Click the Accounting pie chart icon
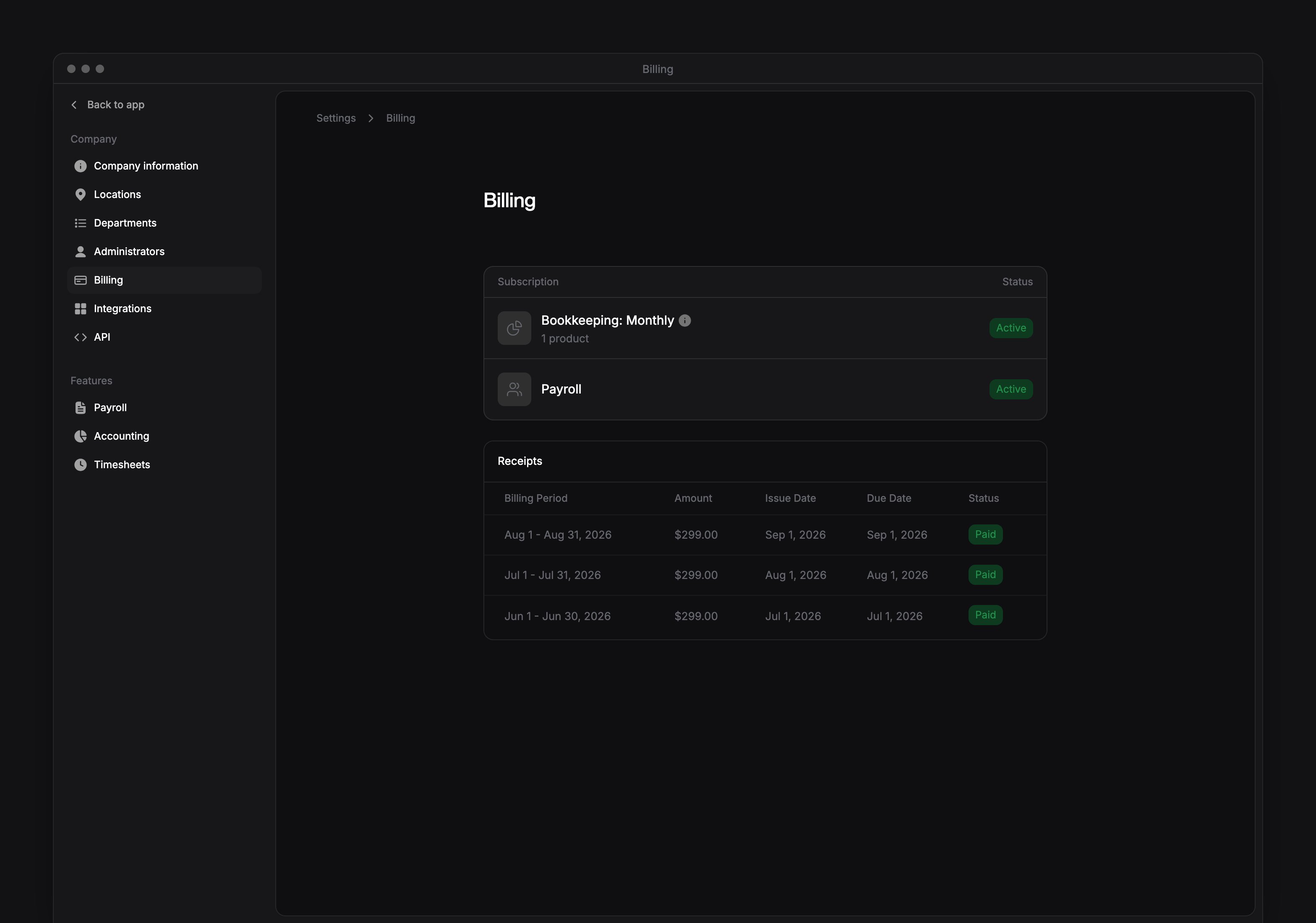 (x=80, y=436)
